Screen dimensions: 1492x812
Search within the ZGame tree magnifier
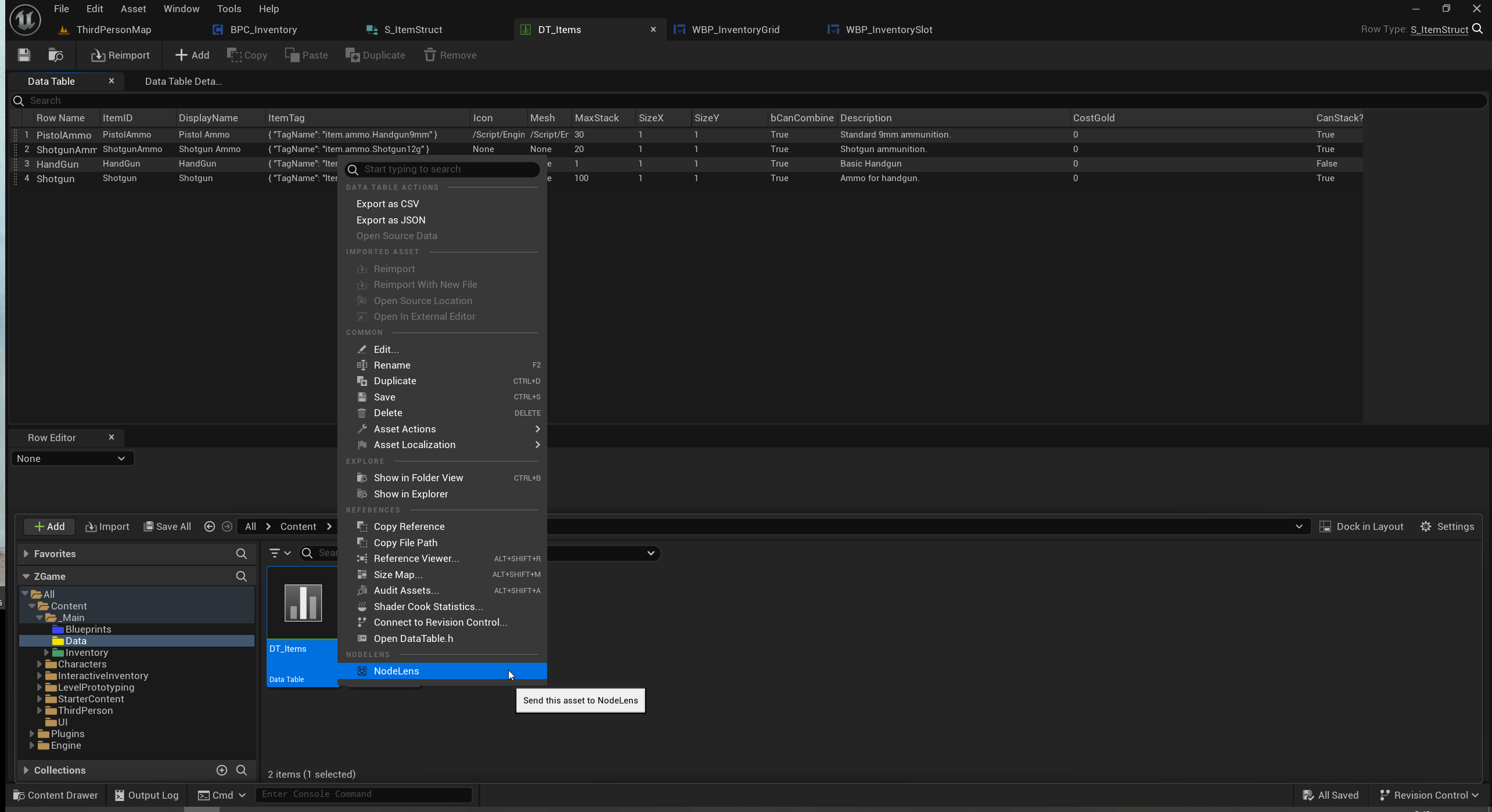[x=242, y=576]
